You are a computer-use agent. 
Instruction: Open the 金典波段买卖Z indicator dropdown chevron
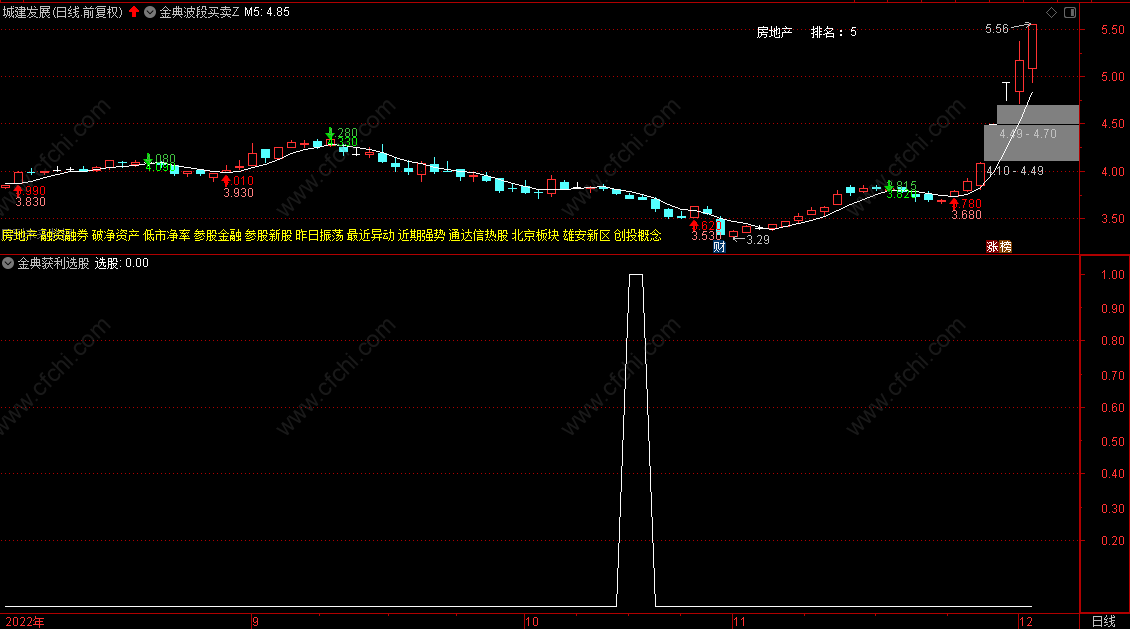coord(150,12)
